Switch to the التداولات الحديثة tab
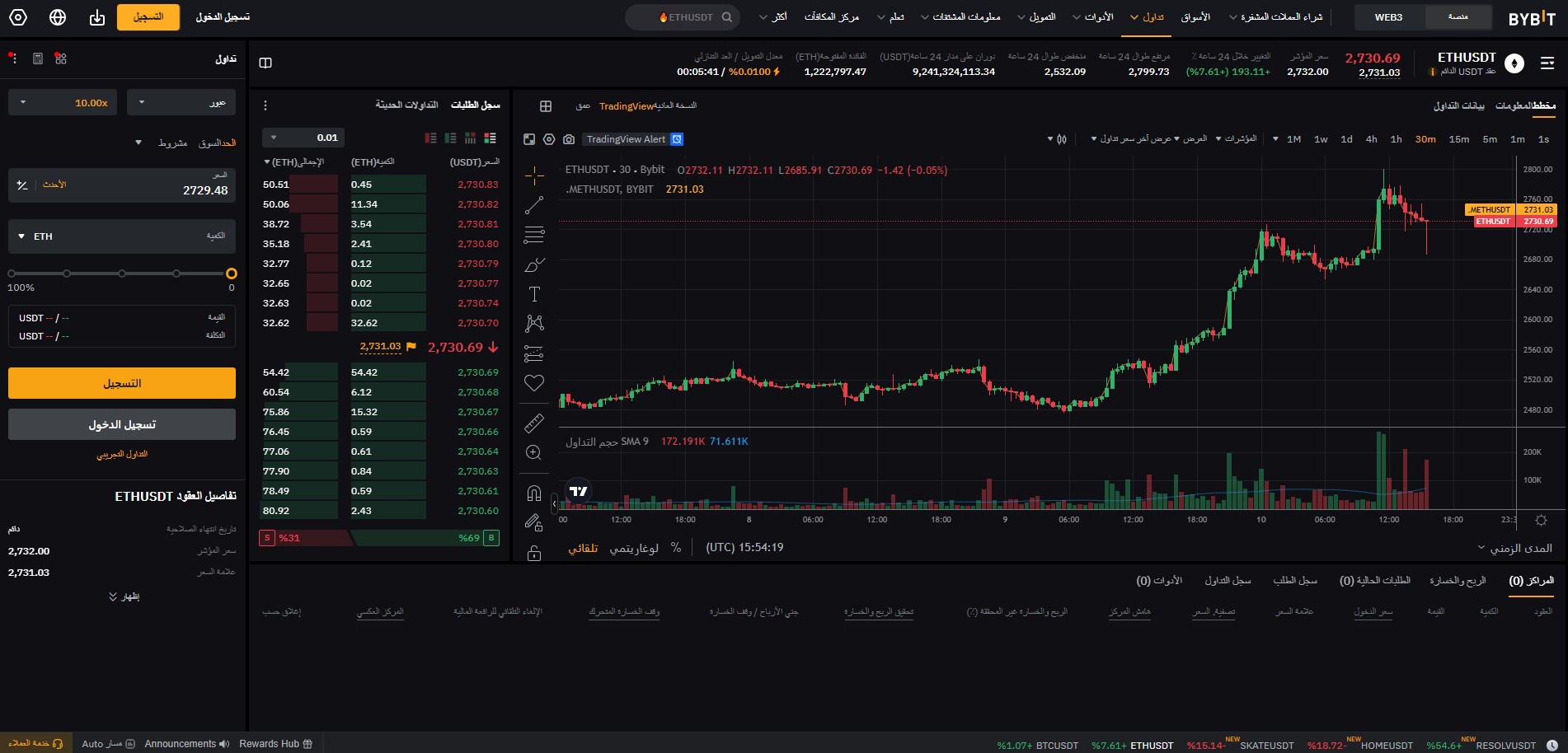 (x=406, y=106)
